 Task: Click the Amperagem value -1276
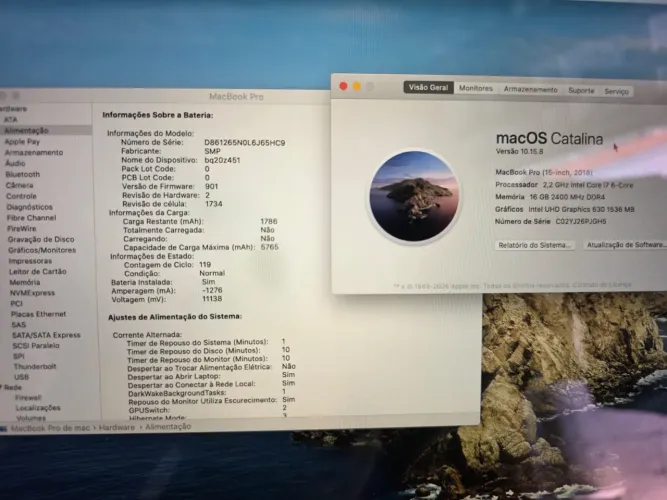[212, 290]
